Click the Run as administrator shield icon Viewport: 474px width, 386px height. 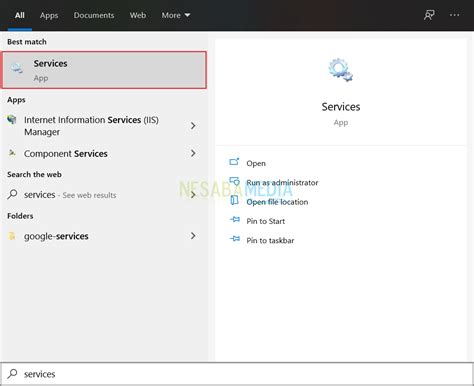coord(234,181)
